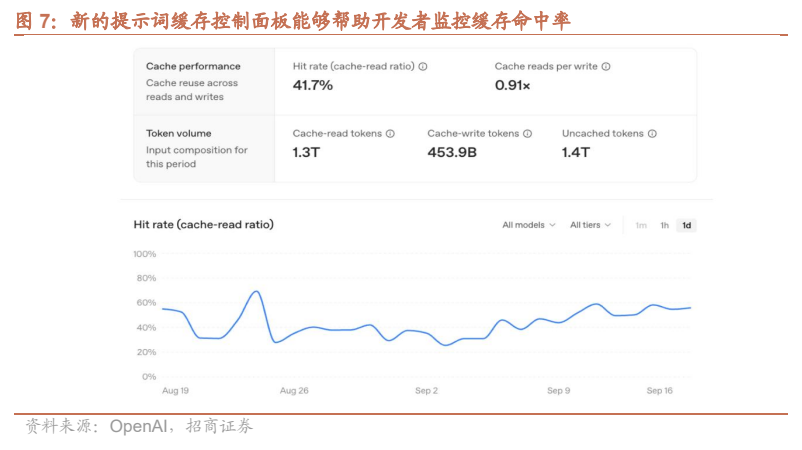802x450 pixels.
Task: Click info icon beside Cache reads per write
Action: [x=606, y=66]
